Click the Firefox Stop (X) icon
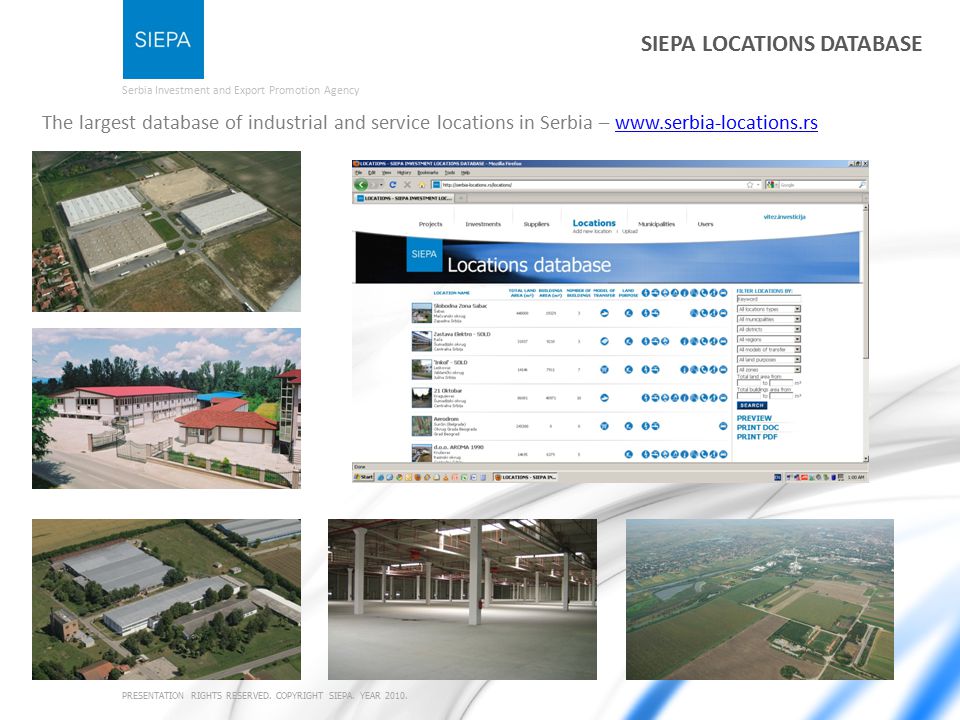 pos(407,184)
